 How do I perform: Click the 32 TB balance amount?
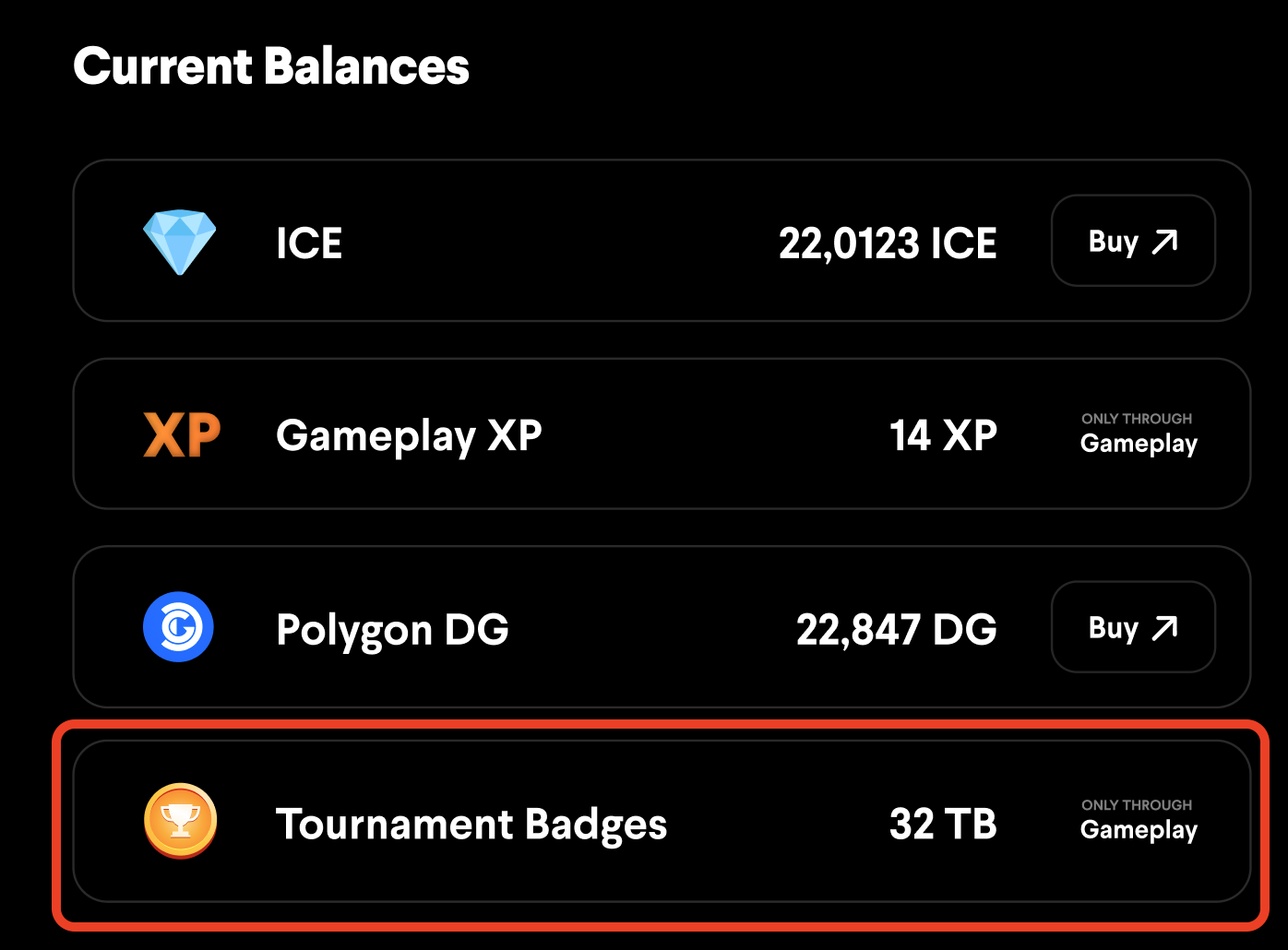[x=943, y=824]
